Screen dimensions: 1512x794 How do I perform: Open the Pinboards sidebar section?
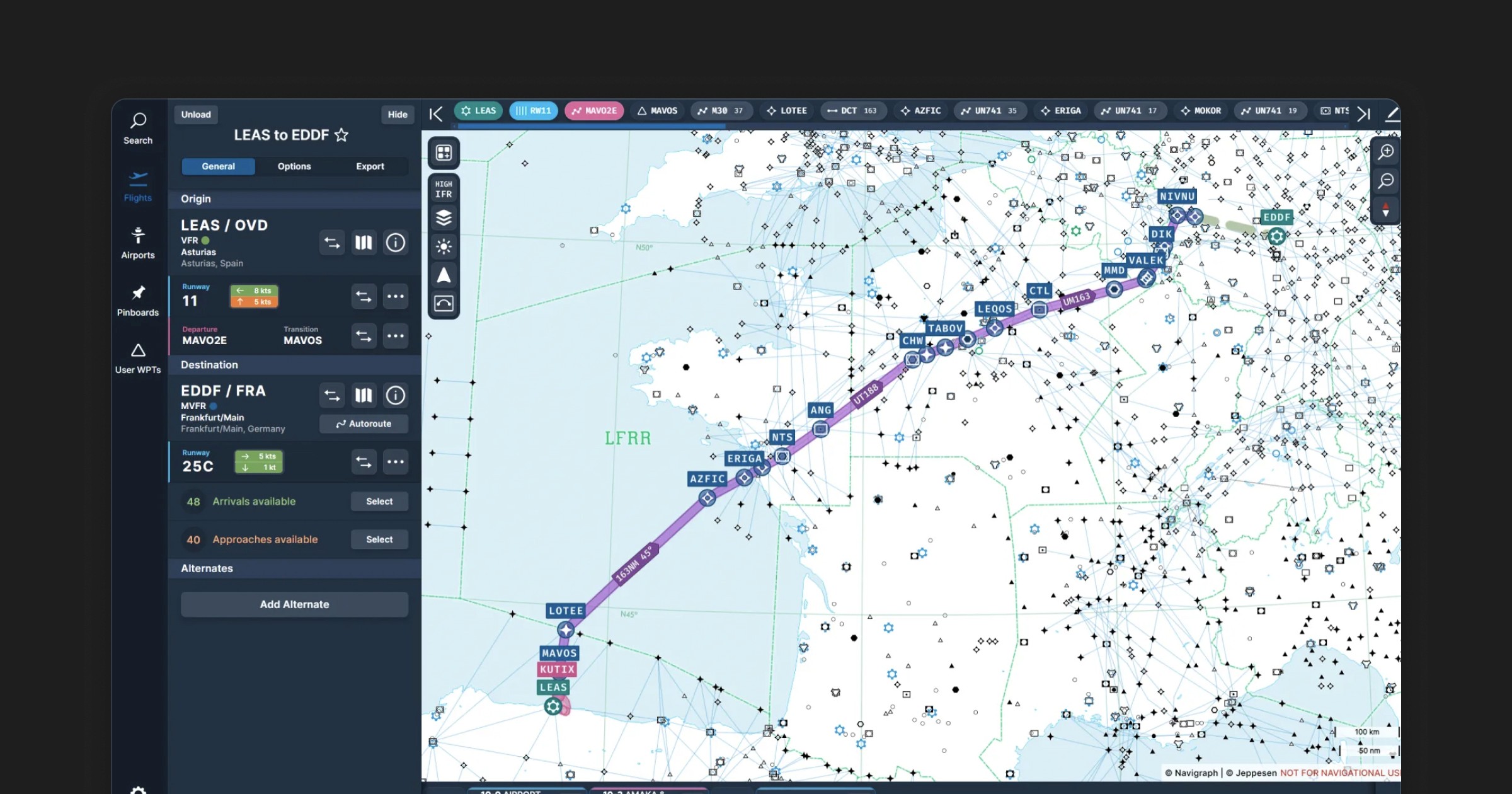click(137, 300)
